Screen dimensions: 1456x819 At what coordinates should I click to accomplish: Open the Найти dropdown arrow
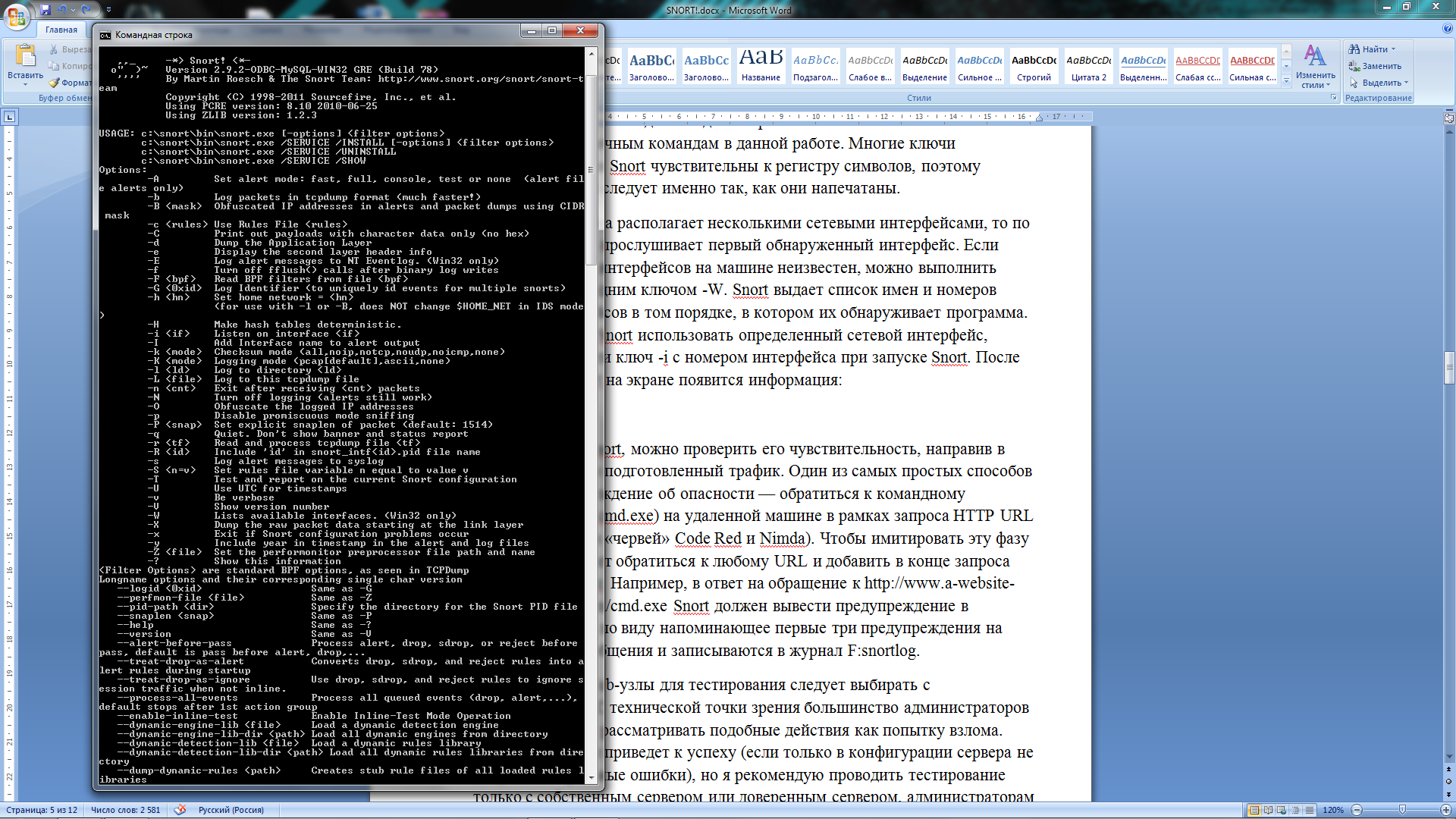pyautogui.click(x=1393, y=49)
